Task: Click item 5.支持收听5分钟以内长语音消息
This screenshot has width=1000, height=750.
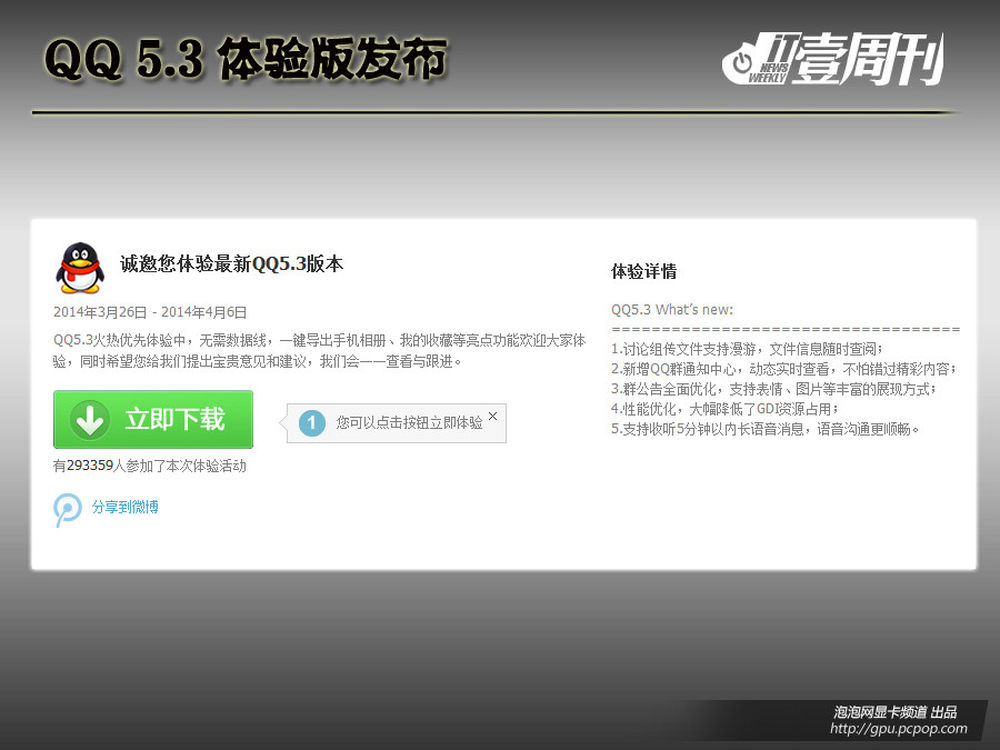Action: pyautogui.click(x=765, y=429)
